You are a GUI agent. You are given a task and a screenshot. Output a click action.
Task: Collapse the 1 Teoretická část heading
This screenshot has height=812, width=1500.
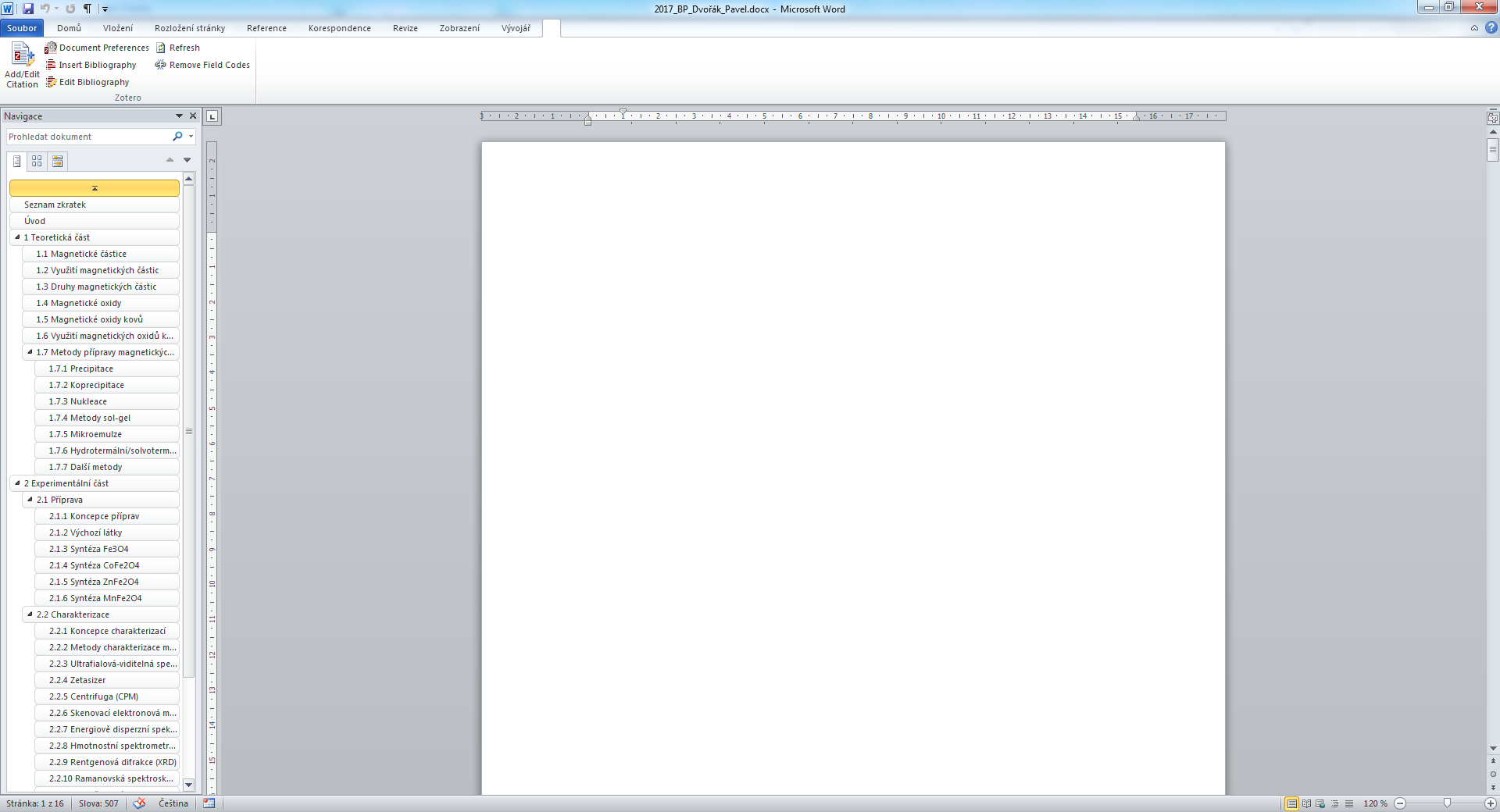click(x=17, y=237)
